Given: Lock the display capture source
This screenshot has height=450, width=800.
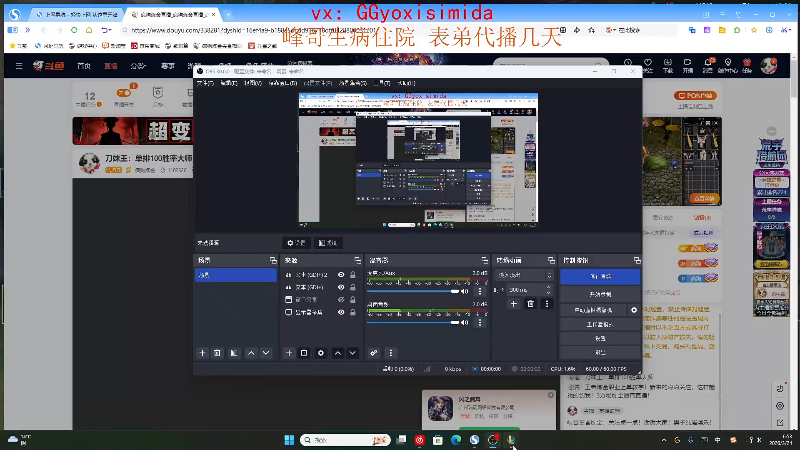Looking at the screenshot, I should (353, 312).
